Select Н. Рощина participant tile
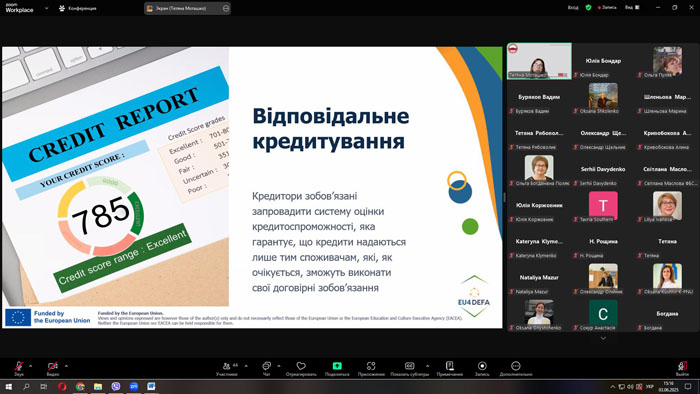This screenshot has width=700, height=394. [603, 242]
